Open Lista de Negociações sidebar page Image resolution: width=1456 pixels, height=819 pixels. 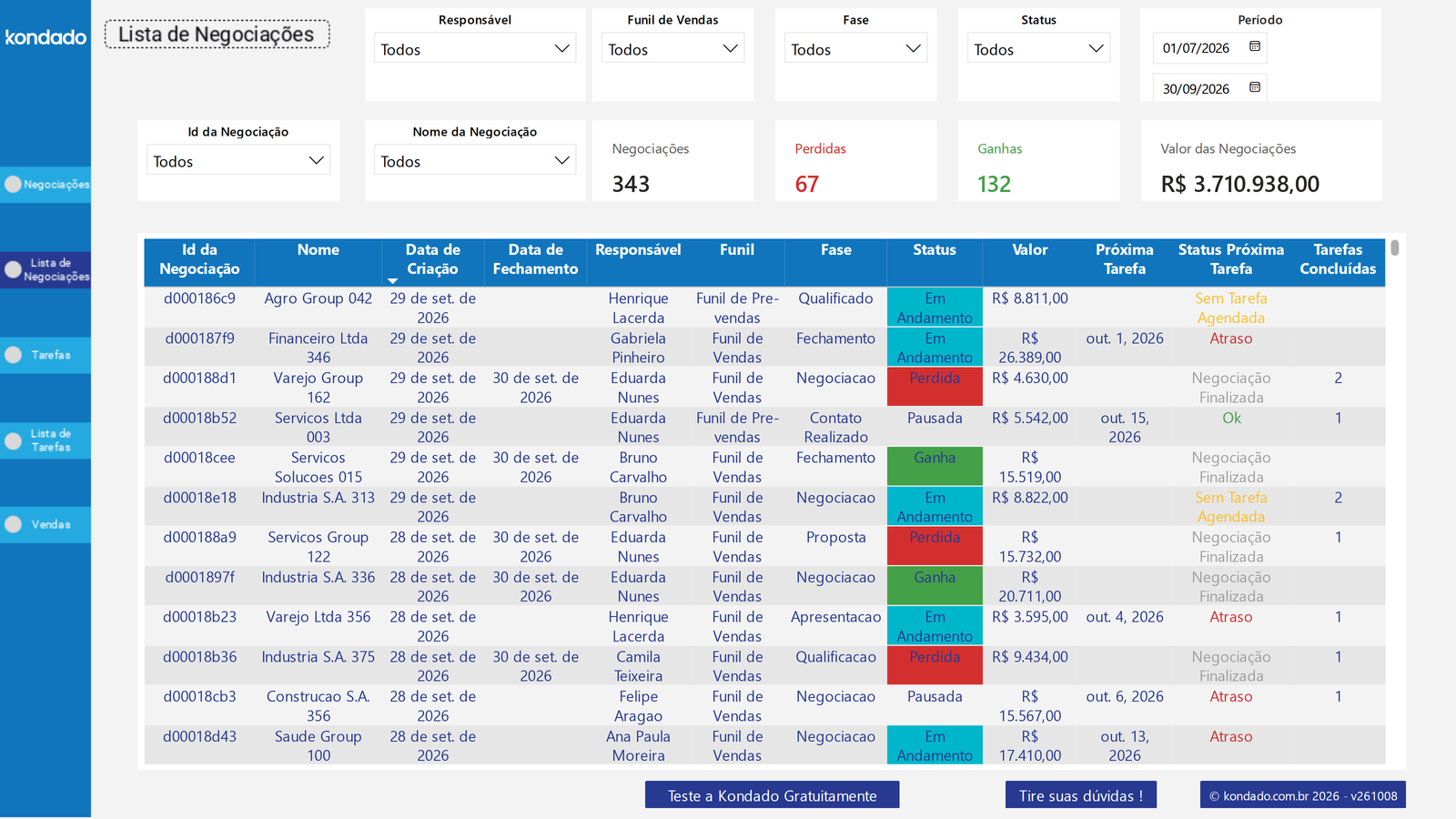click(45, 269)
